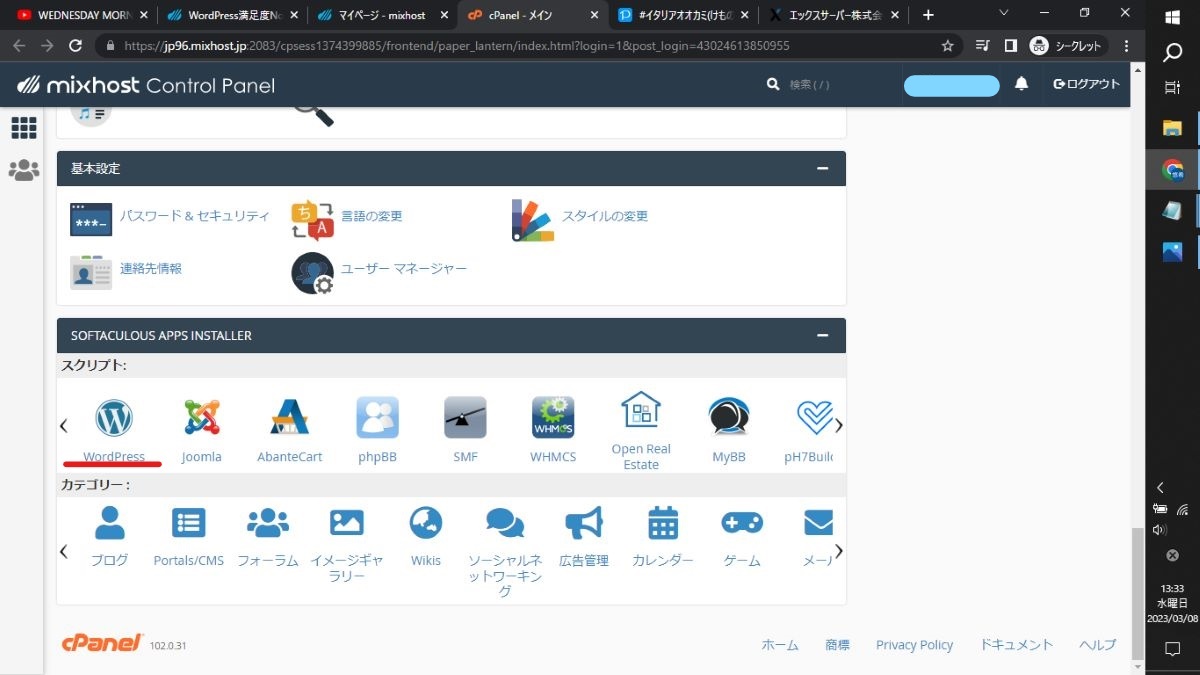Open File Explorer from taskbar
1200x675 pixels.
click(x=1173, y=127)
